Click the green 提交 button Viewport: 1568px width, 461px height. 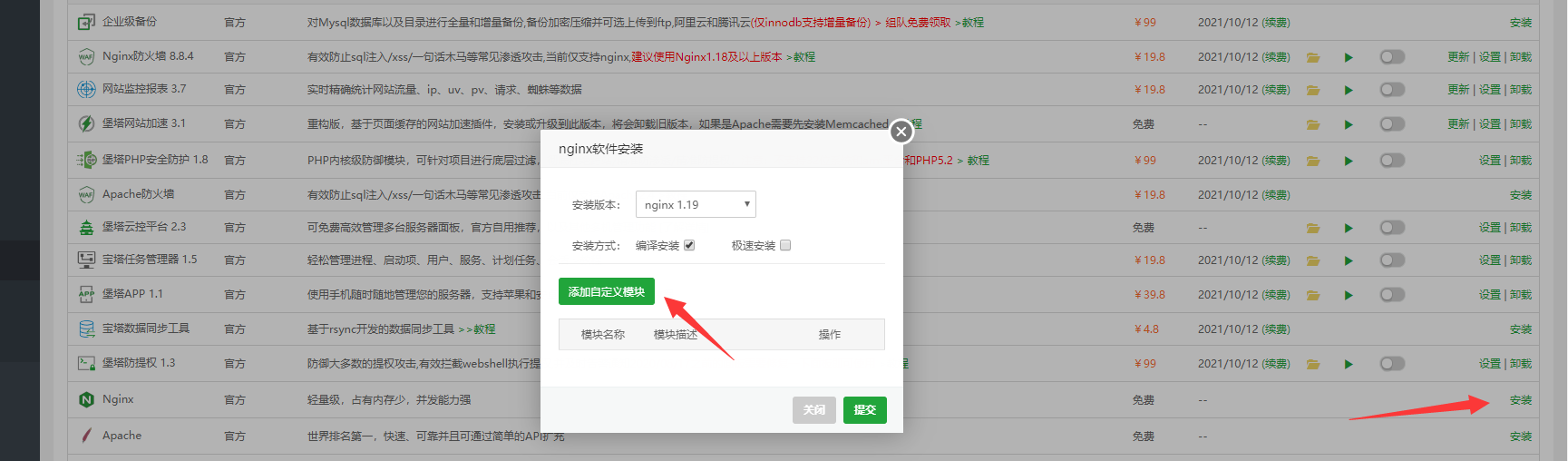[x=865, y=410]
